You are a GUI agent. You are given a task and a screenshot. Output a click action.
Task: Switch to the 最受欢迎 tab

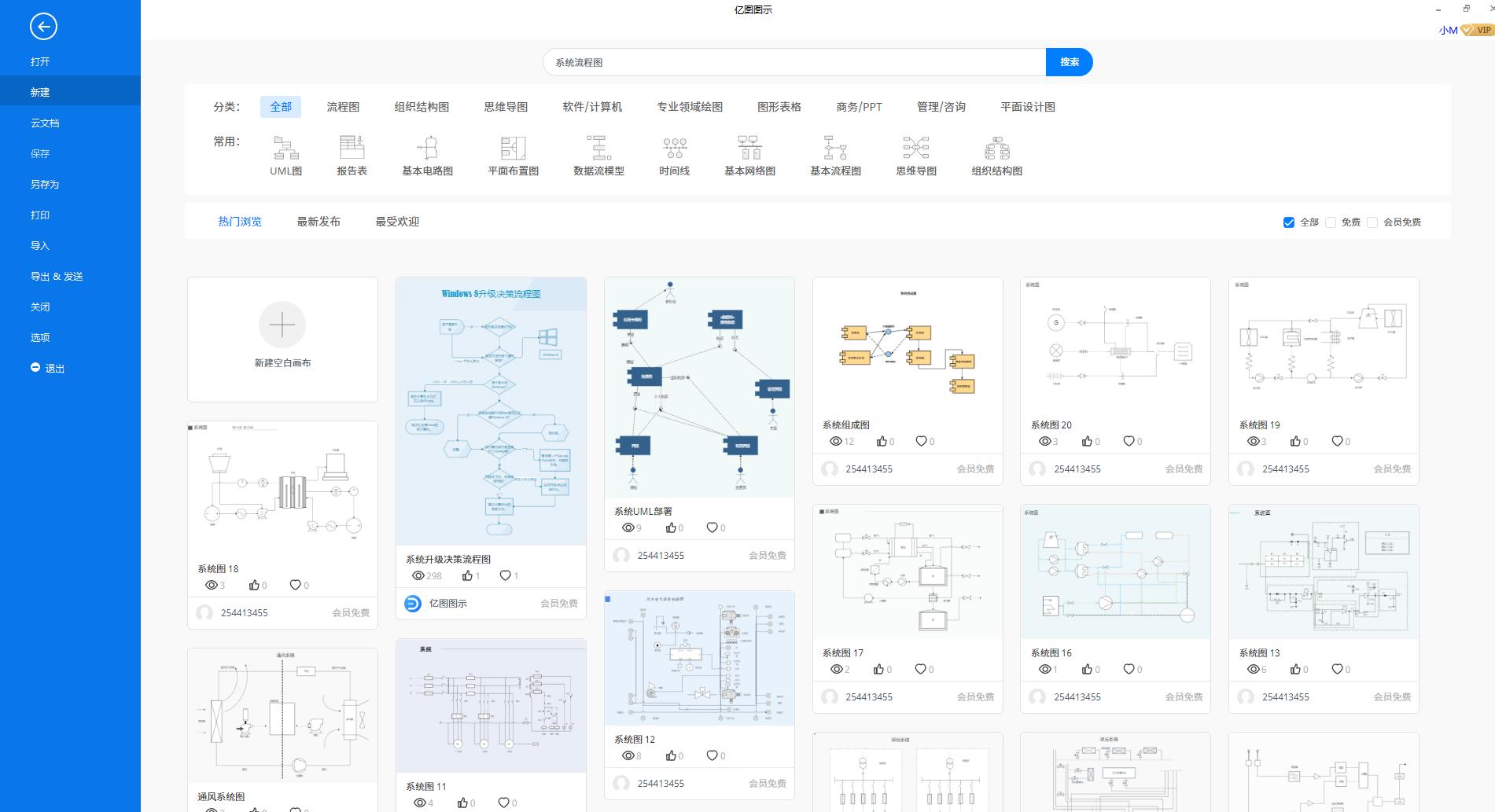click(x=397, y=221)
